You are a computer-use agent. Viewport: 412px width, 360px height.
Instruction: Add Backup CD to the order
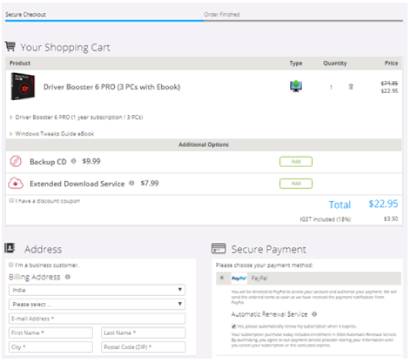296,162
